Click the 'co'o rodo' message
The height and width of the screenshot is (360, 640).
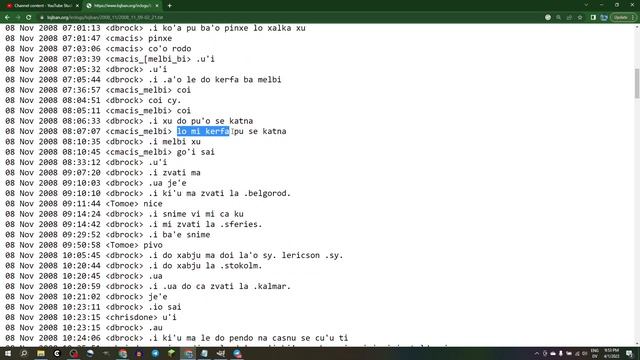tap(169, 49)
